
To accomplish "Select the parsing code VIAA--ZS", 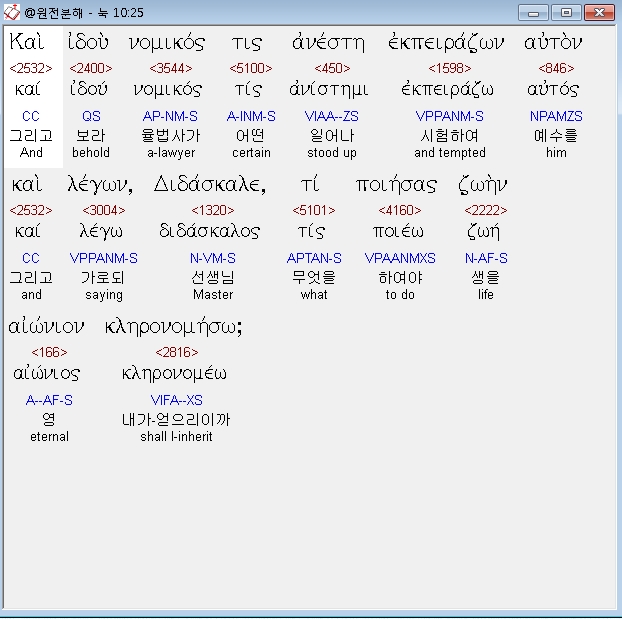I will (x=332, y=116).
